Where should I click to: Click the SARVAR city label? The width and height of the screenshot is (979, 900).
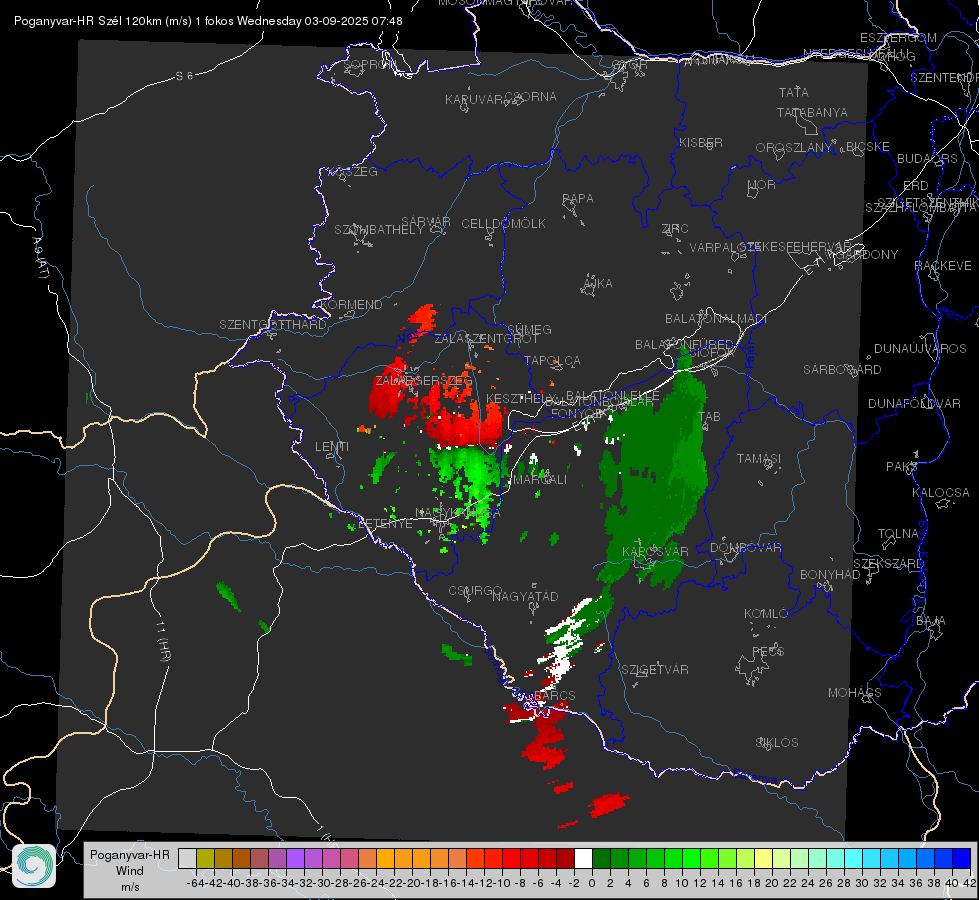(x=426, y=222)
